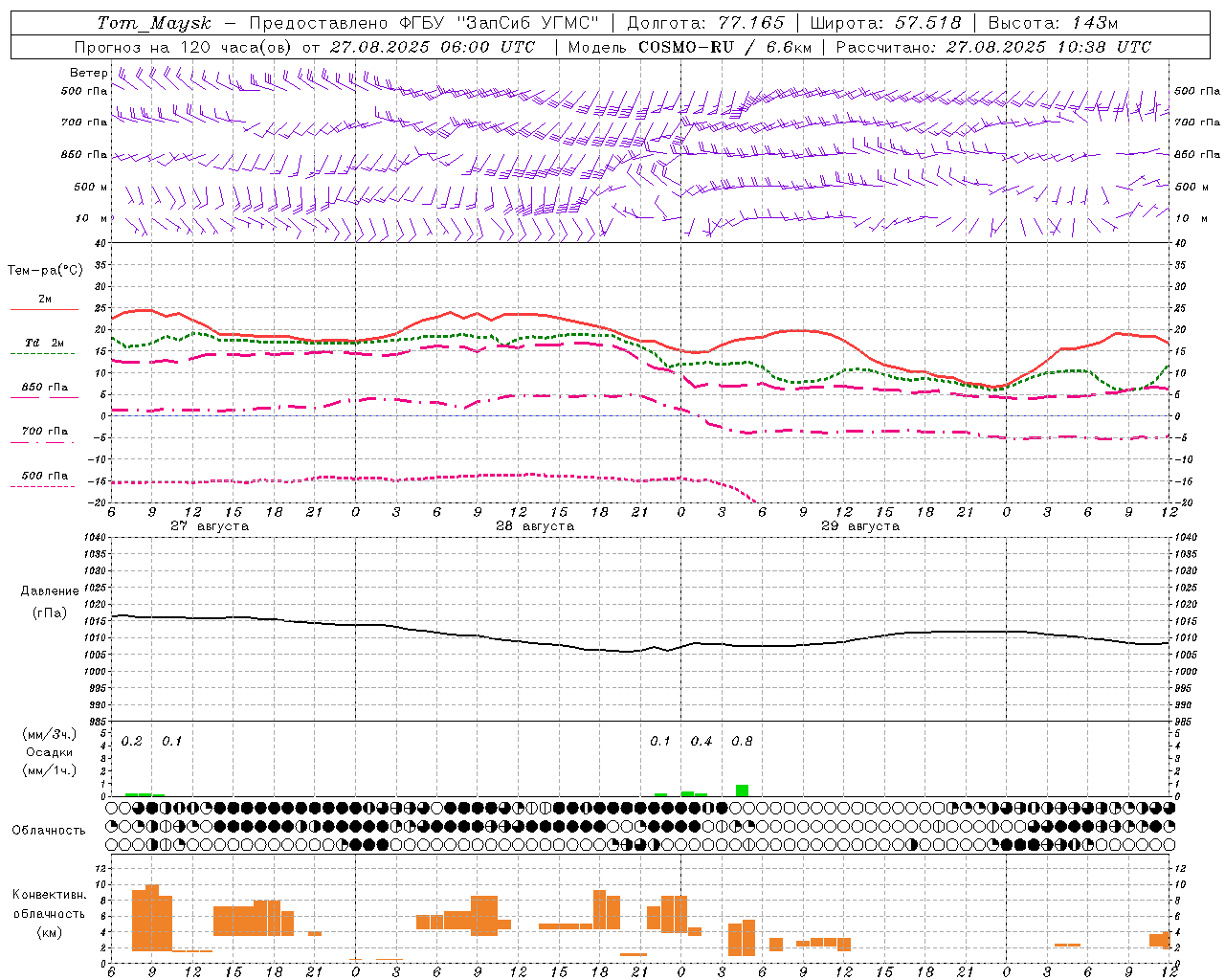Screen dimensions: 1225x980
Task: Click the '(мм/3ч.)' precipitation unit label
Action: (50, 735)
